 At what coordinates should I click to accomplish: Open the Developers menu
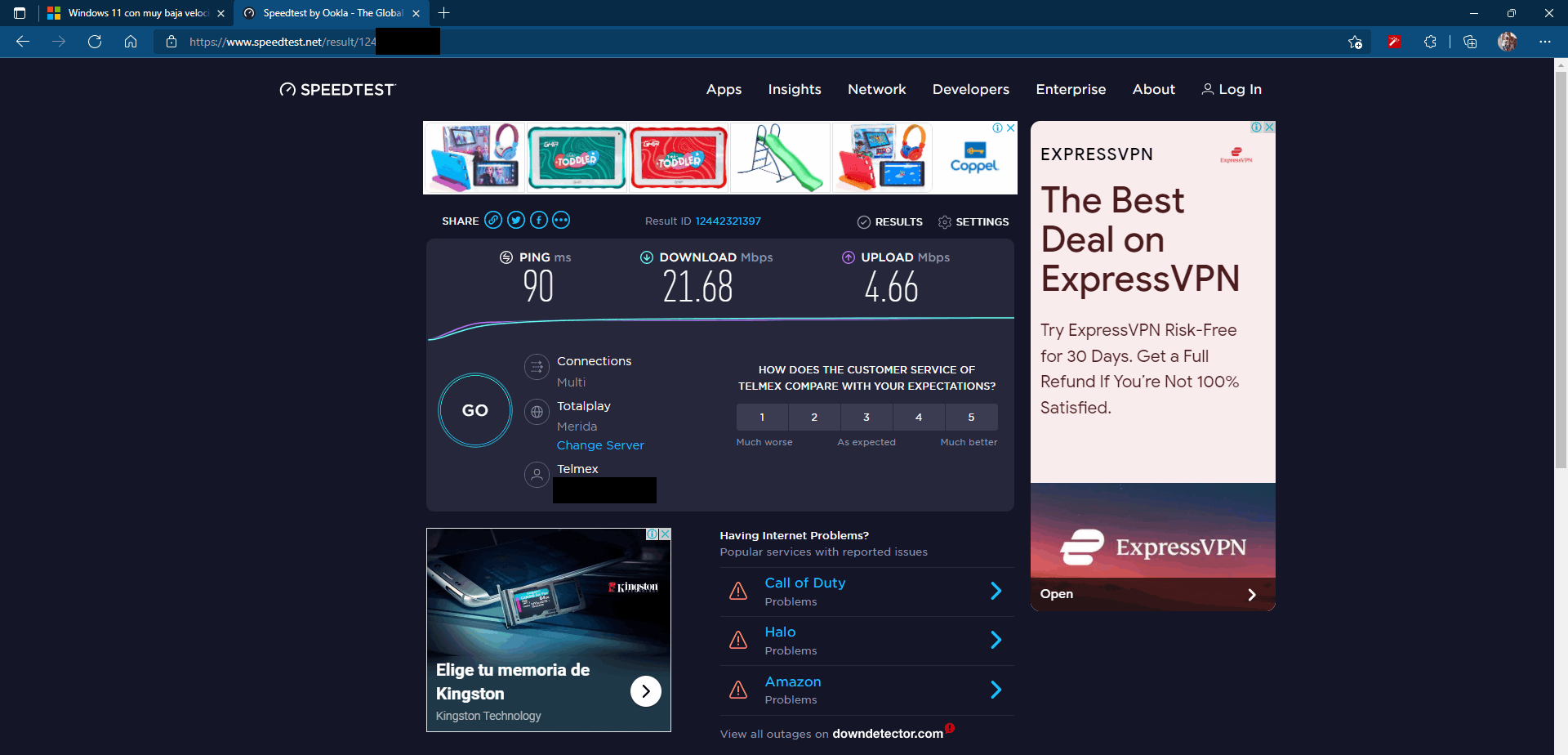coord(971,89)
